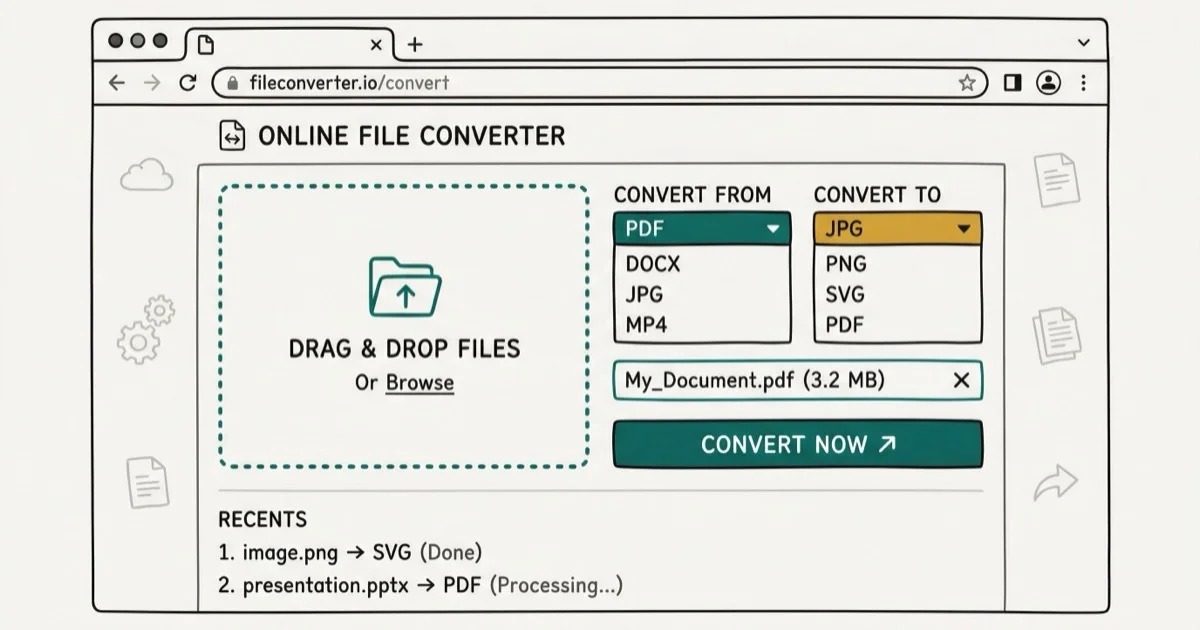Expand the tab search chevron

pyautogui.click(x=1083, y=43)
